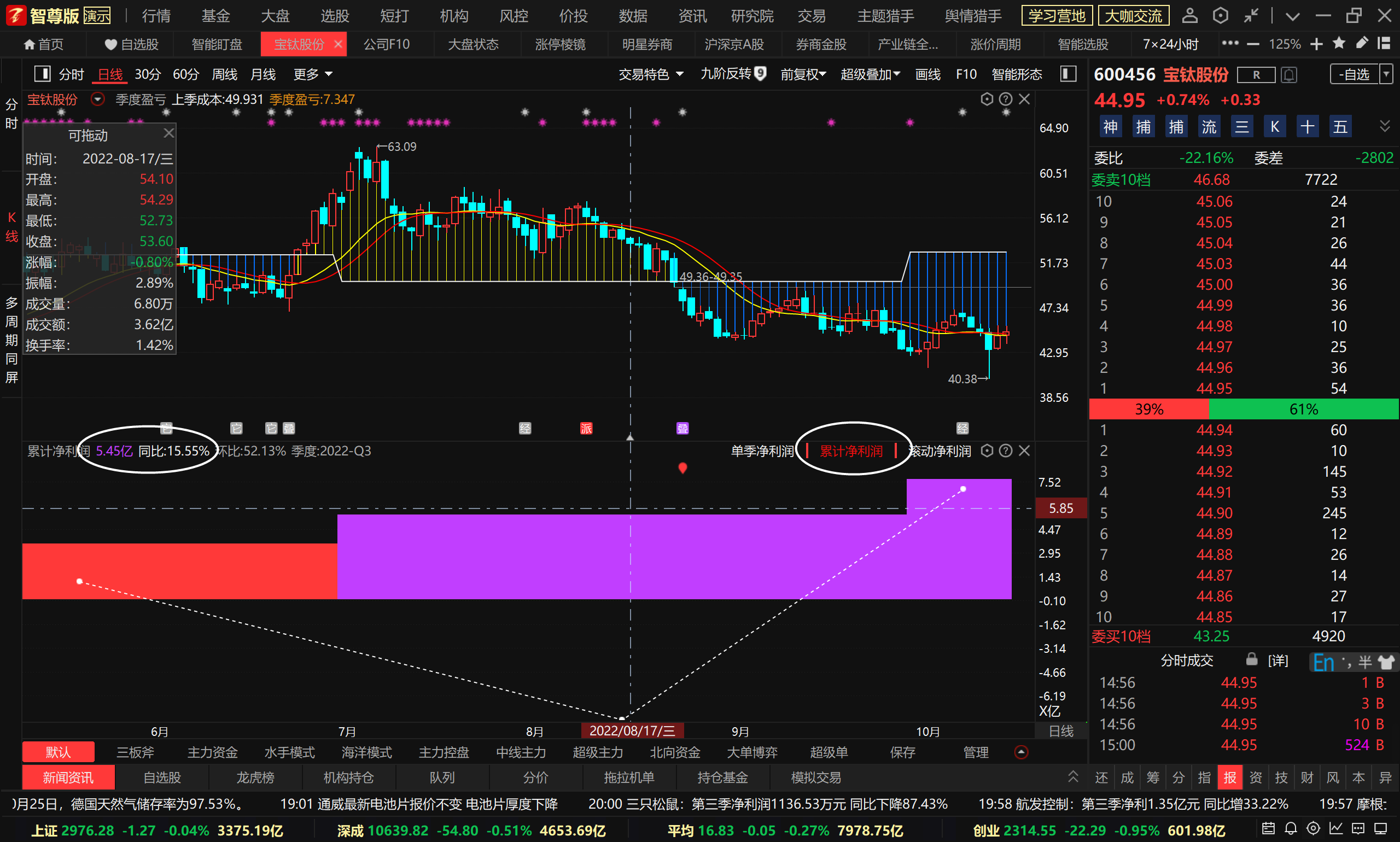This screenshot has height=842, width=1400.
Task: Click the 大咖交流 button
Action: pyautogui.click(x=1133, y=15)
